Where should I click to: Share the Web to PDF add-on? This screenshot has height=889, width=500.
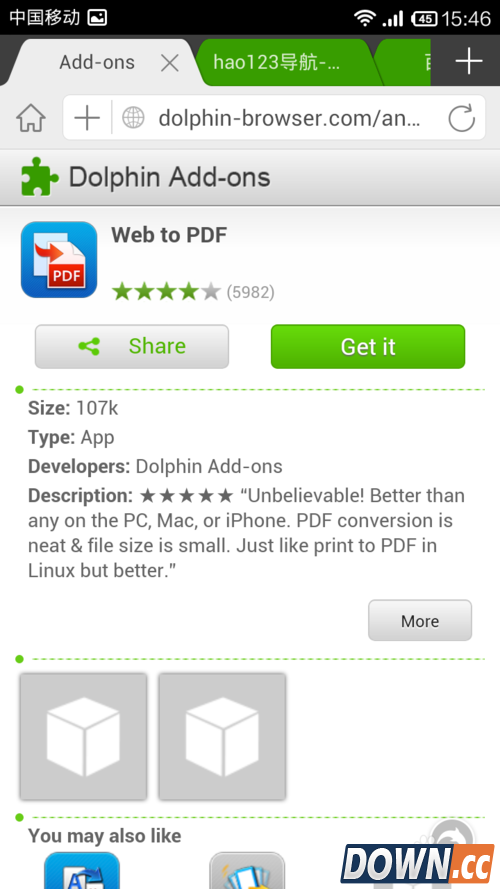(132, 346)
